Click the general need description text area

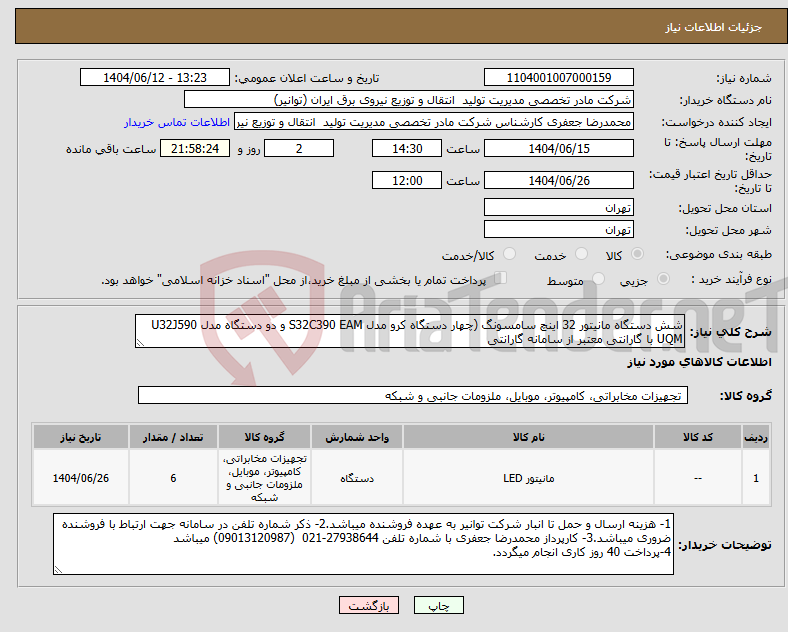click(x=410, y=331)
